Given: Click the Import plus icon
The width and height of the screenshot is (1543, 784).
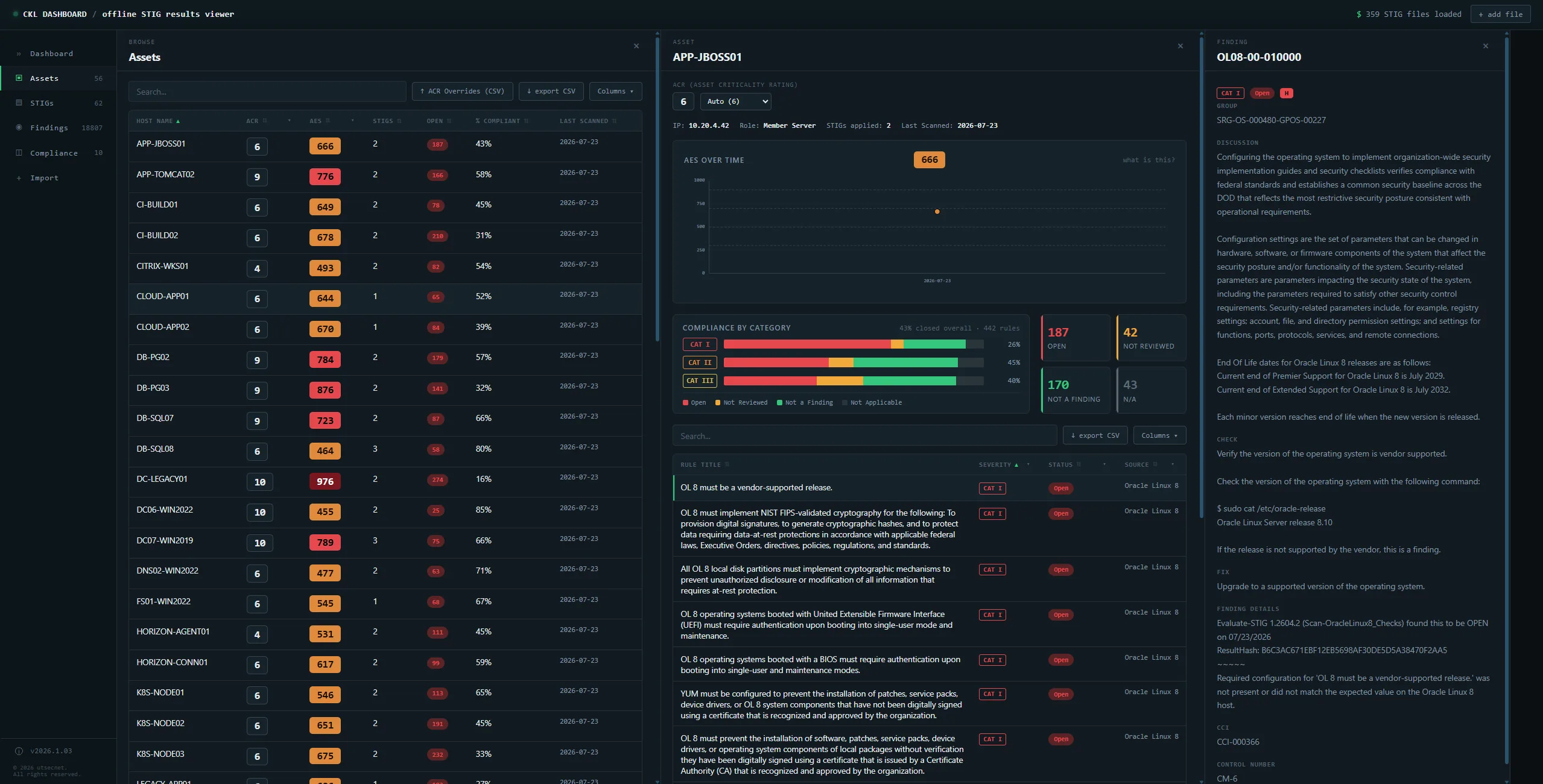Looking at the screenshot, I should click(19, 178).
